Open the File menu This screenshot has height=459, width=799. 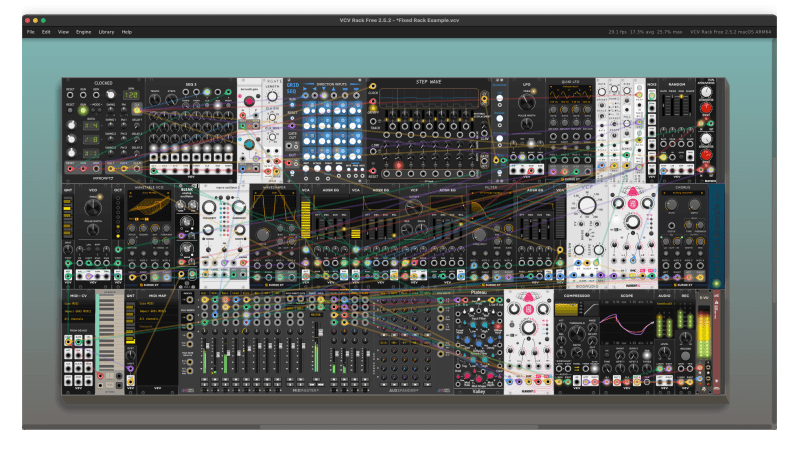pyautogui.click(x=31, y=32)
